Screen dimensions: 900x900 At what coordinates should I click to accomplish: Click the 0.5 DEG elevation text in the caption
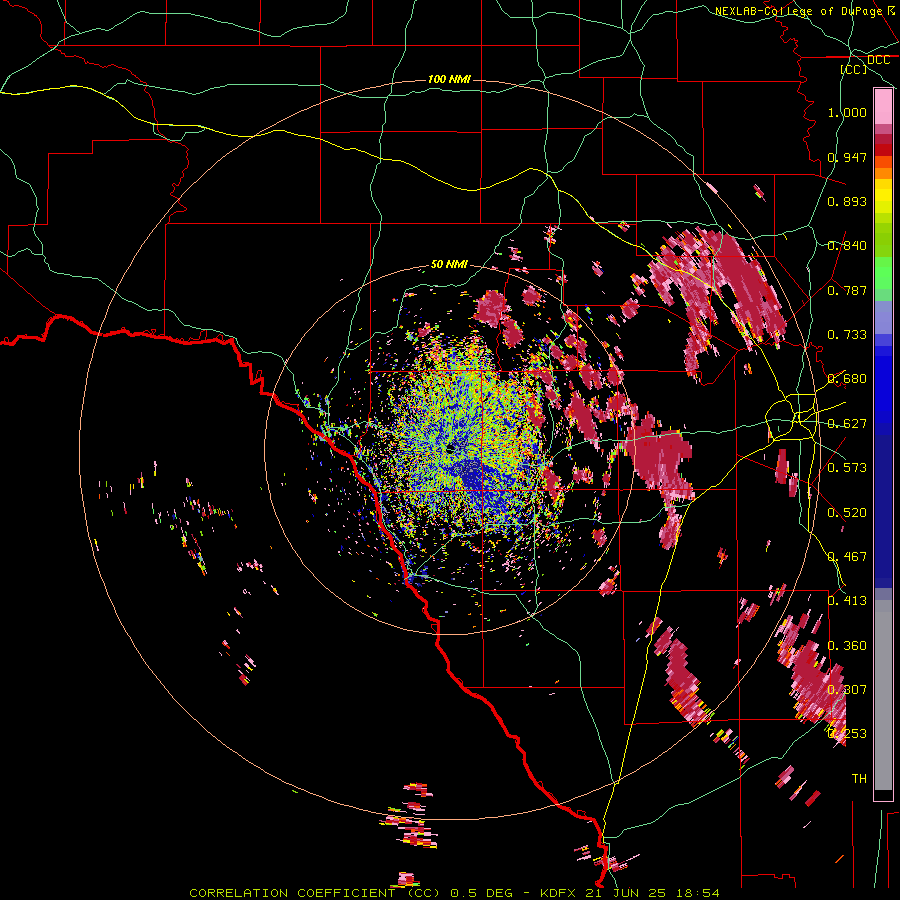482,893
